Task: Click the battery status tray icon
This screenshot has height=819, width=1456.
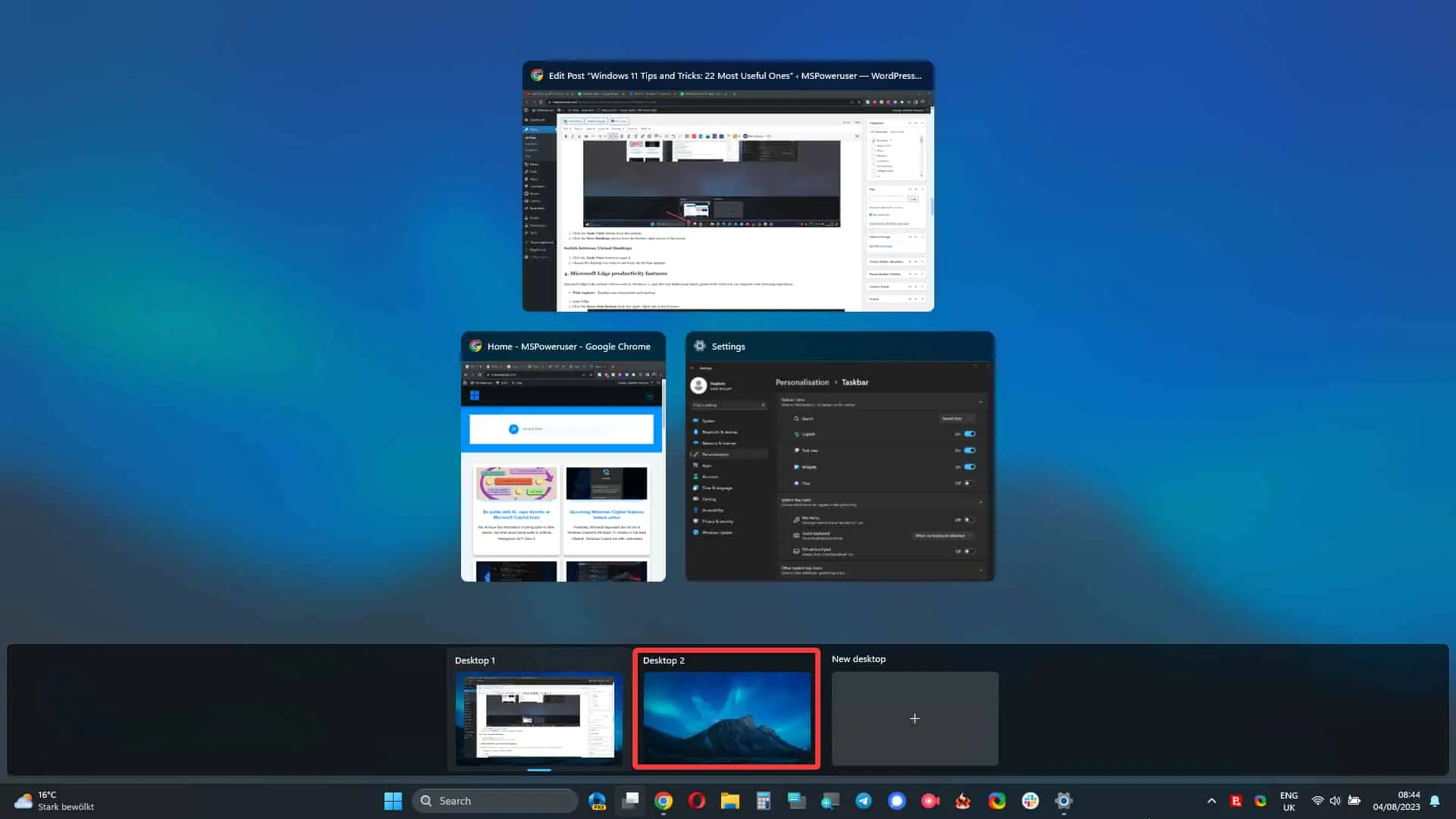Action: pyautogui.click(x=1354, y=801)
